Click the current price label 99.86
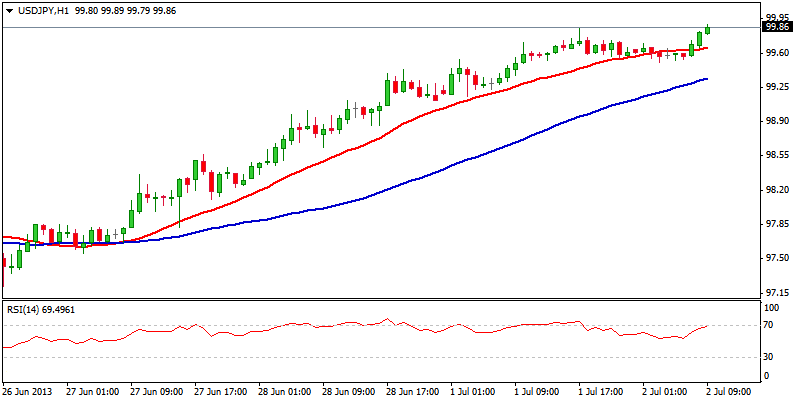 tap(778, 28)
